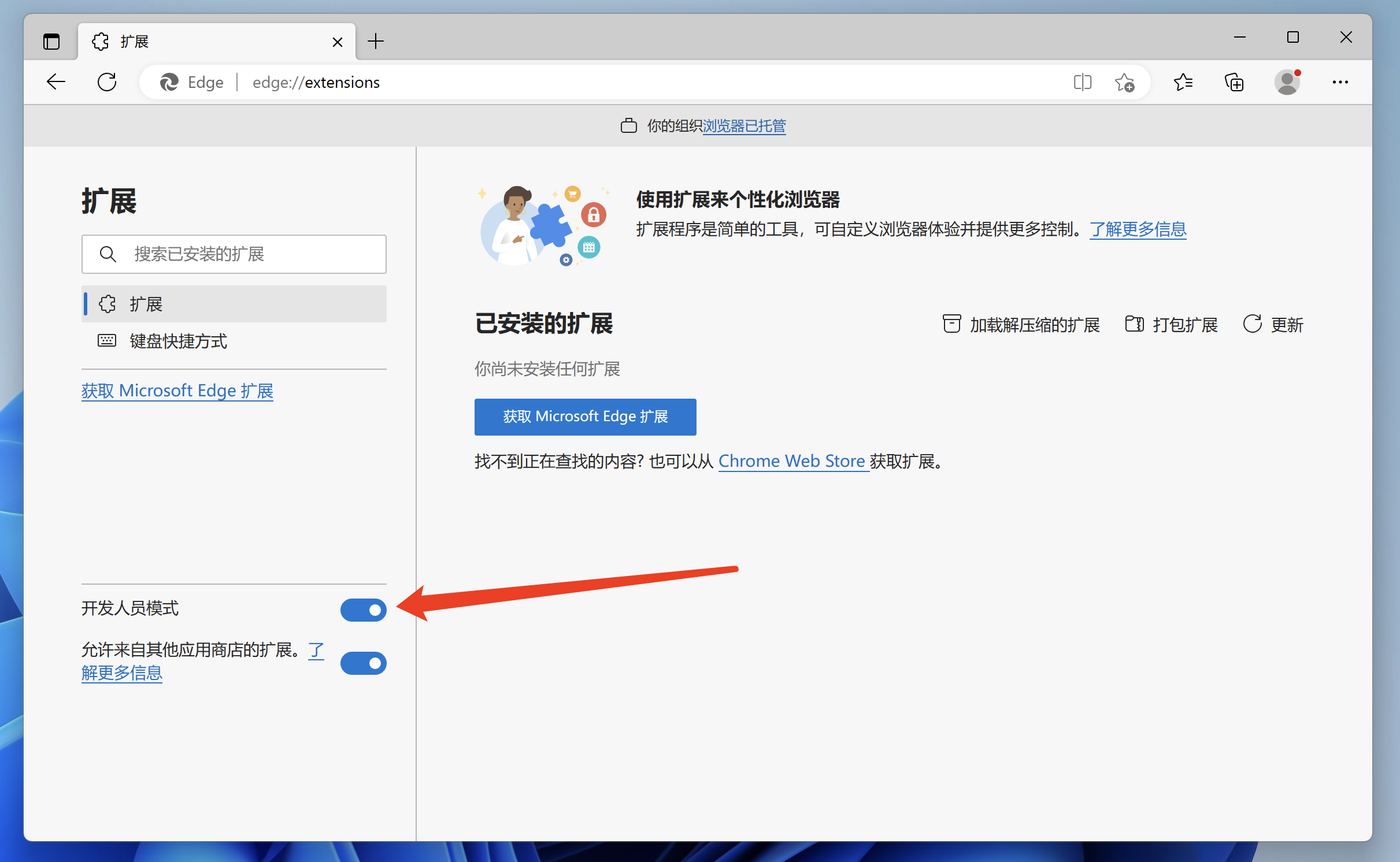The image size is (1400, 862).
Task: Open the Collections panel
Action: click(x=1234, y=82)
